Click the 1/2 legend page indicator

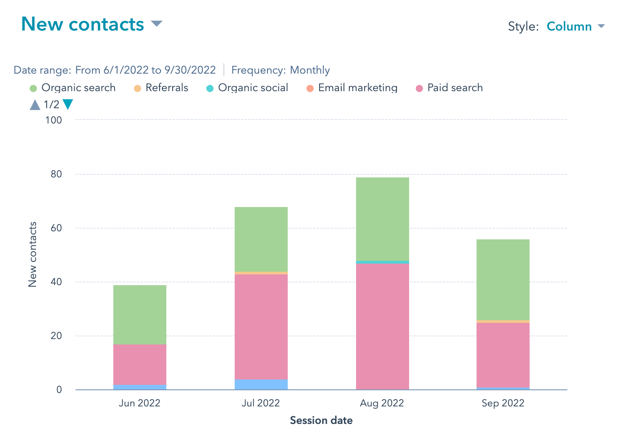click(51, 105)
